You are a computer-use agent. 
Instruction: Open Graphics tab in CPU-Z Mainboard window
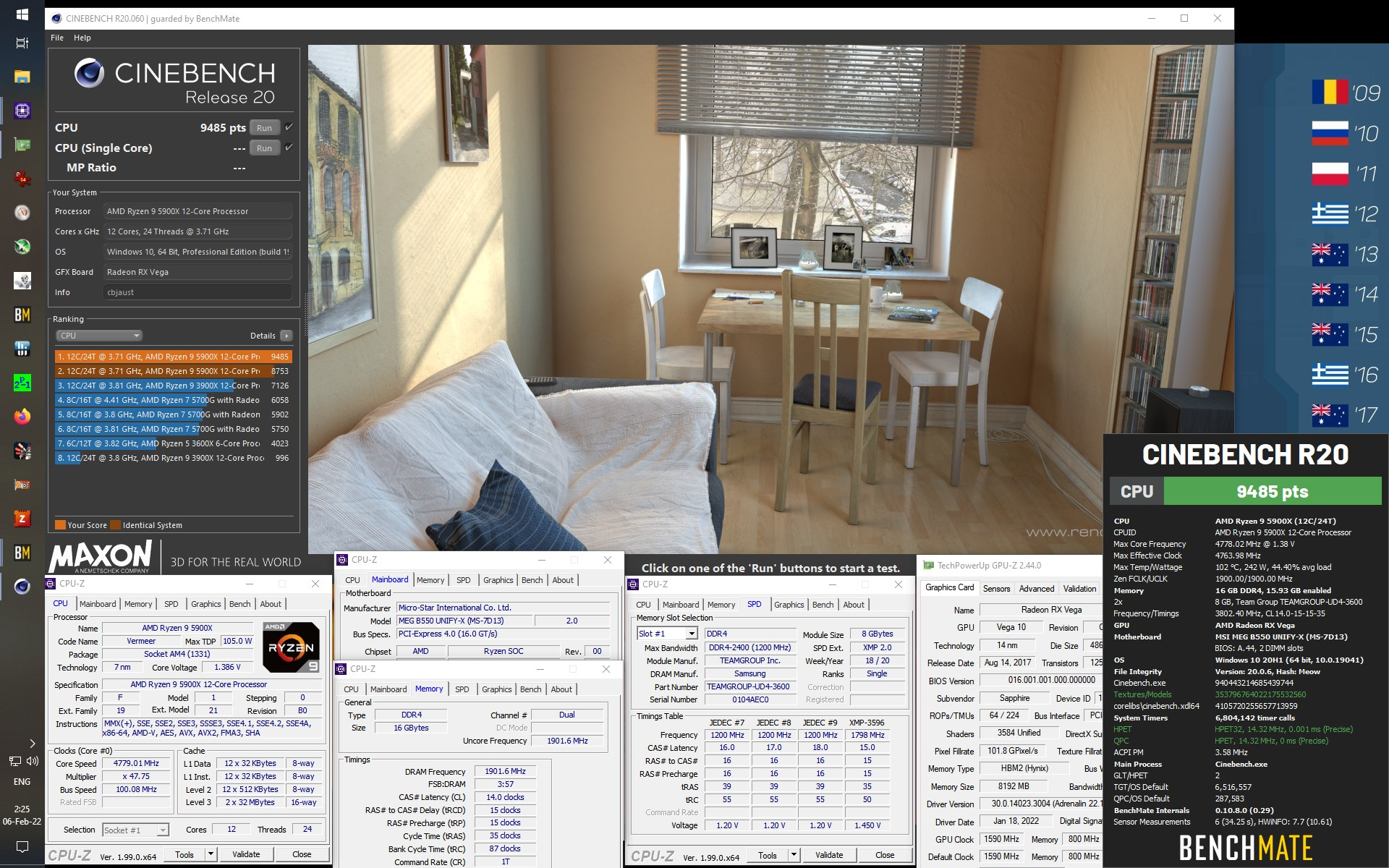[498, 580]
